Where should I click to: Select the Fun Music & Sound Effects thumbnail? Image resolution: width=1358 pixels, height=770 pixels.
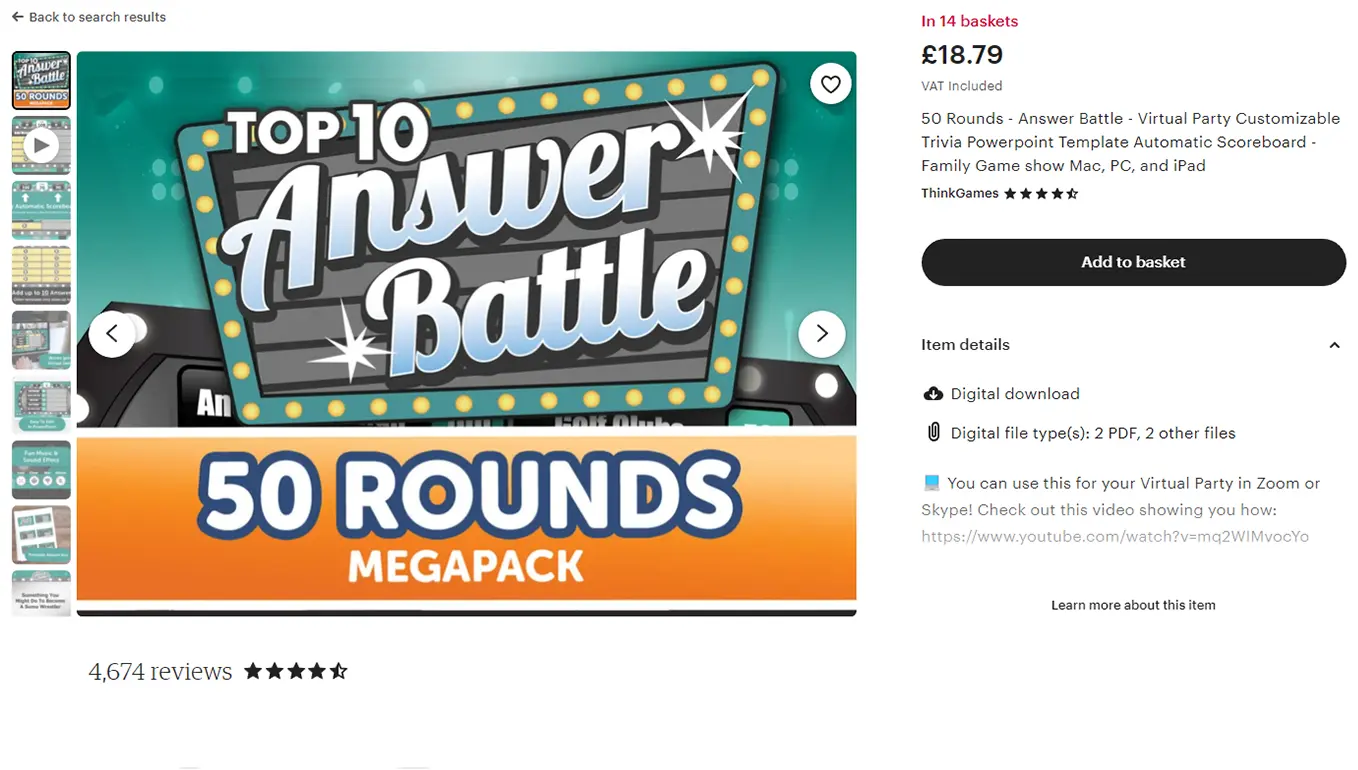point(41,470)
